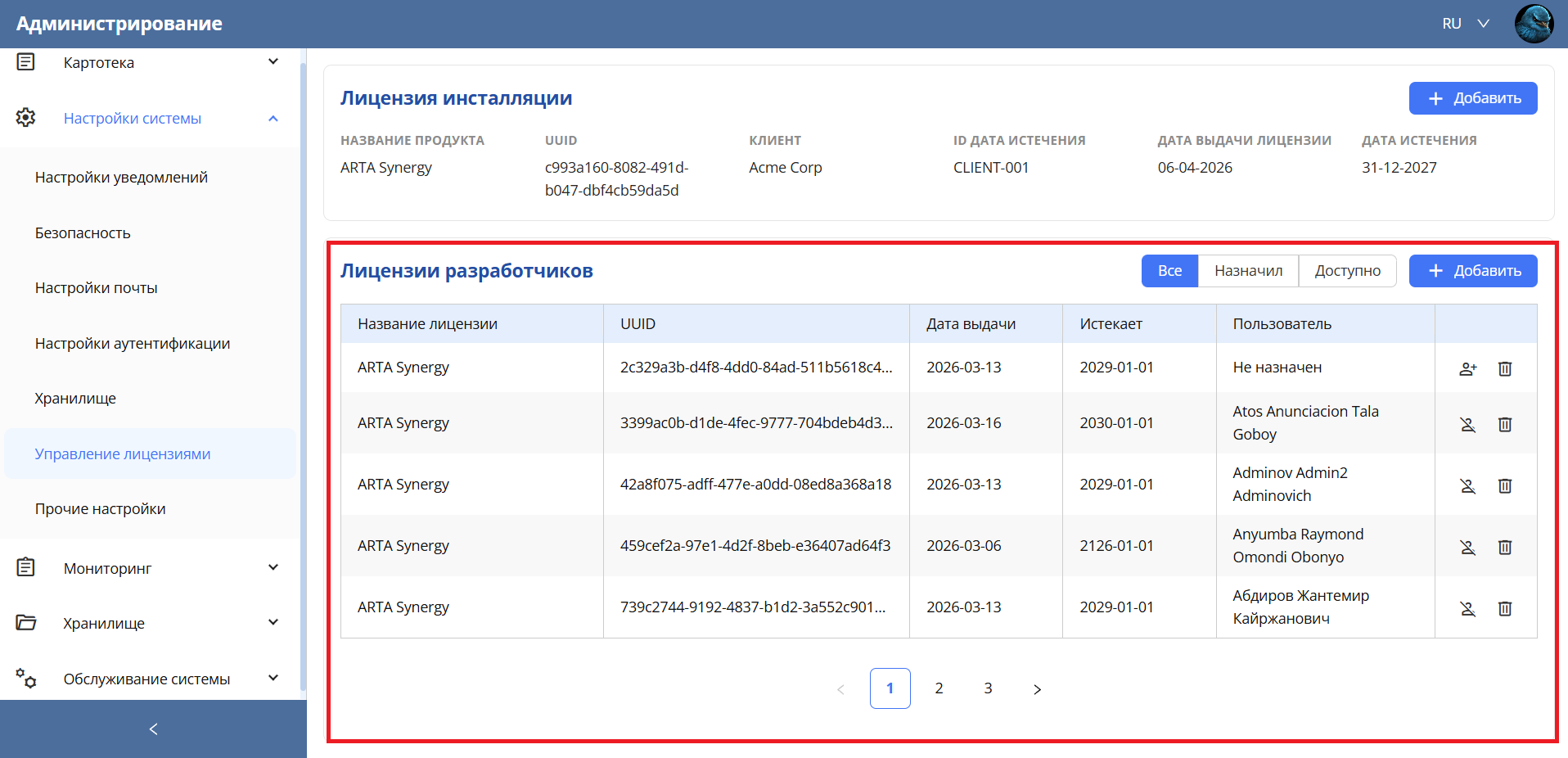The image size is (1568, 758).
Task: Open Настройки почты menu item
Action: click(96, 288)
